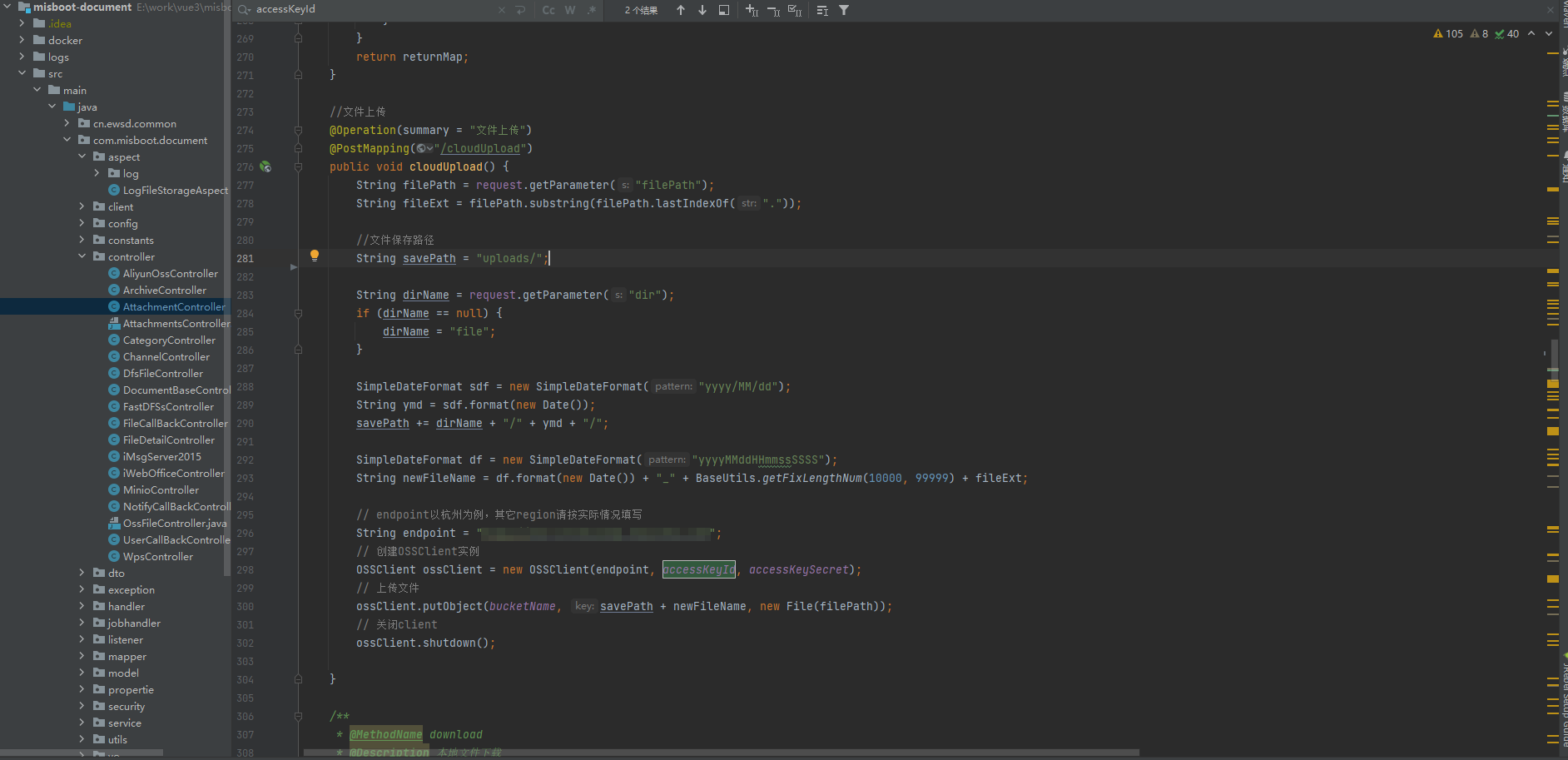Fold the Javadoc comment at line 306
Screen dimensions: 1568x760
pyautogui.click(x=298, y=717)
